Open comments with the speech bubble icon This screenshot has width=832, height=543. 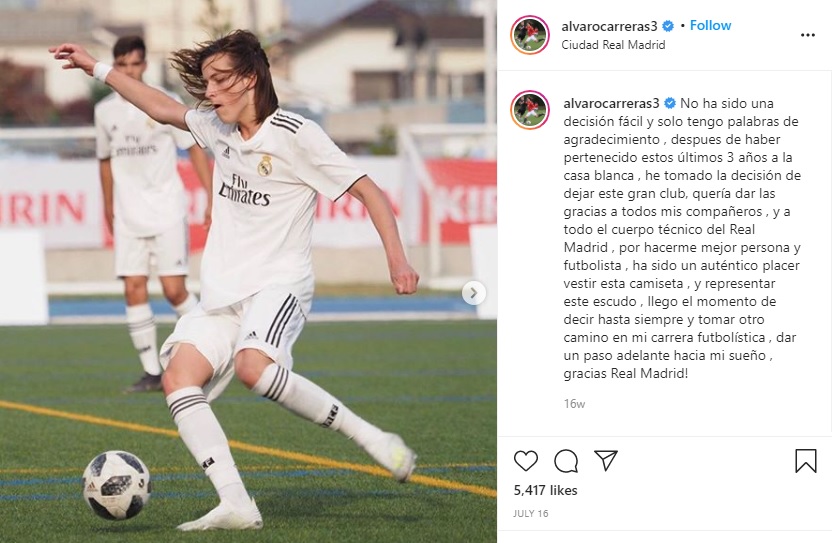[566, 461]
